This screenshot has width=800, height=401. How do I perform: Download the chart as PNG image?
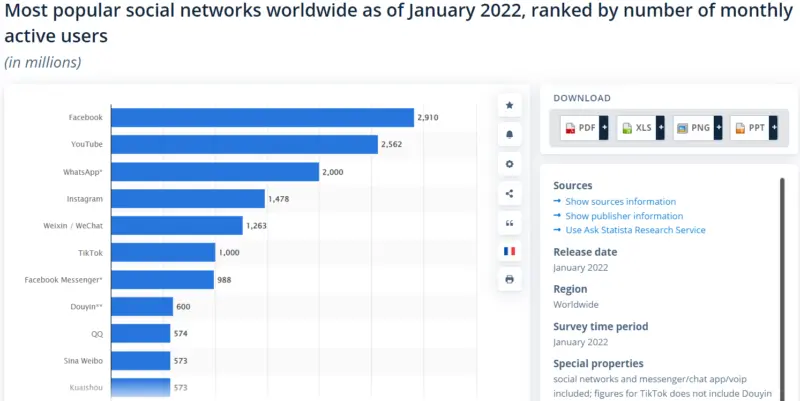692,128
